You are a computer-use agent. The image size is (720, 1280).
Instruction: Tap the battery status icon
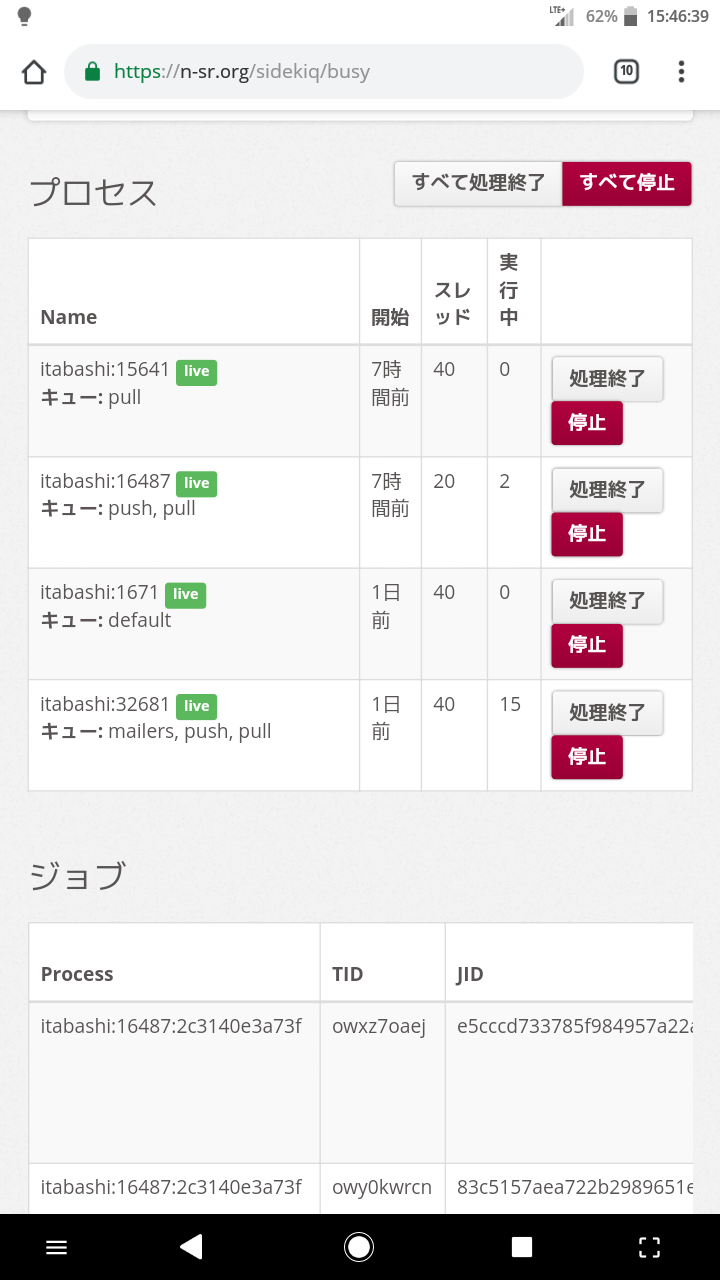(x=630, y=16)
